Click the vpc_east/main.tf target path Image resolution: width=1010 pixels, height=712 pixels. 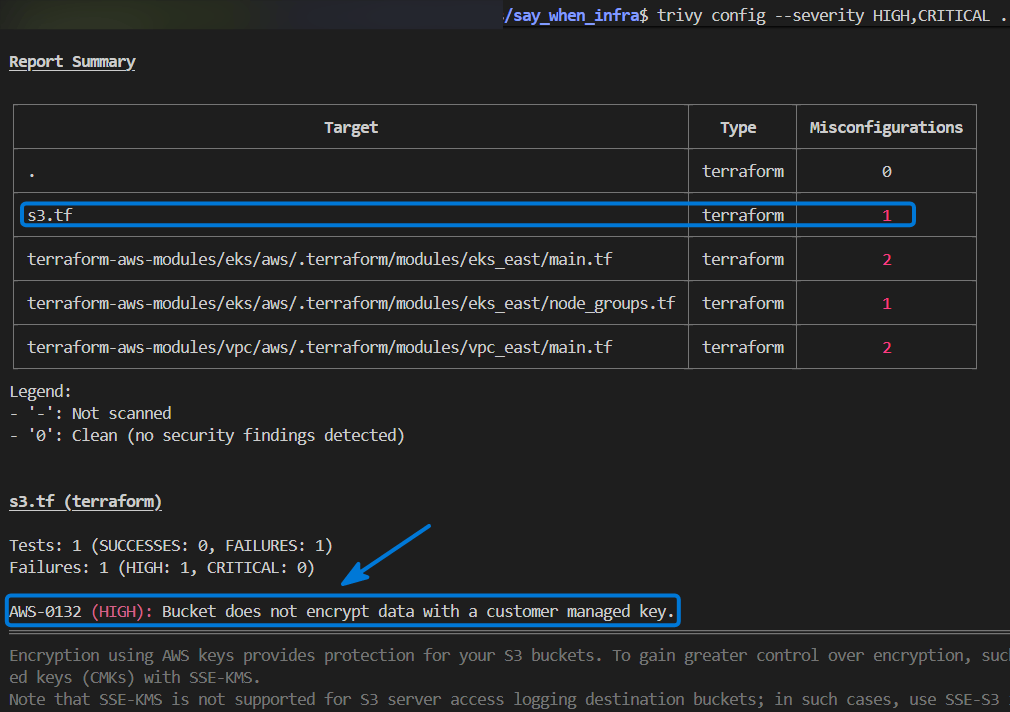(319, 347)
